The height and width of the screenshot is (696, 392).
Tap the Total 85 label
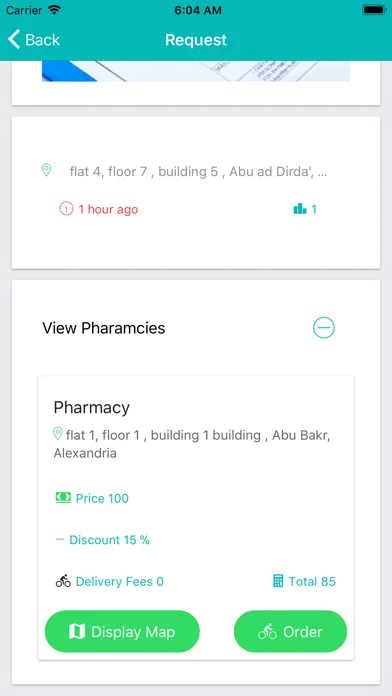[312, 581]
